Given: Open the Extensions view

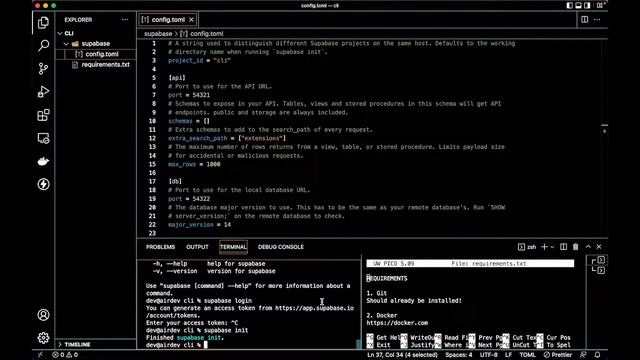Looking at the screenshot, I should 43,115.
